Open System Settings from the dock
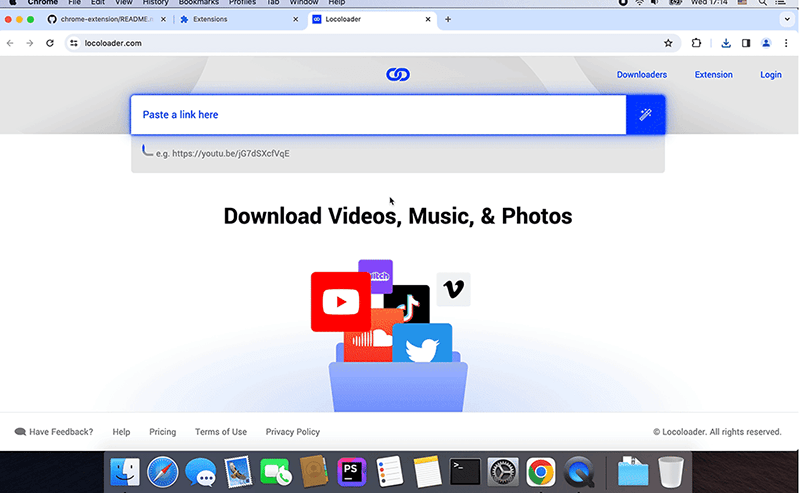This screenshot has height=493, width=800. (x=503, y=472)
